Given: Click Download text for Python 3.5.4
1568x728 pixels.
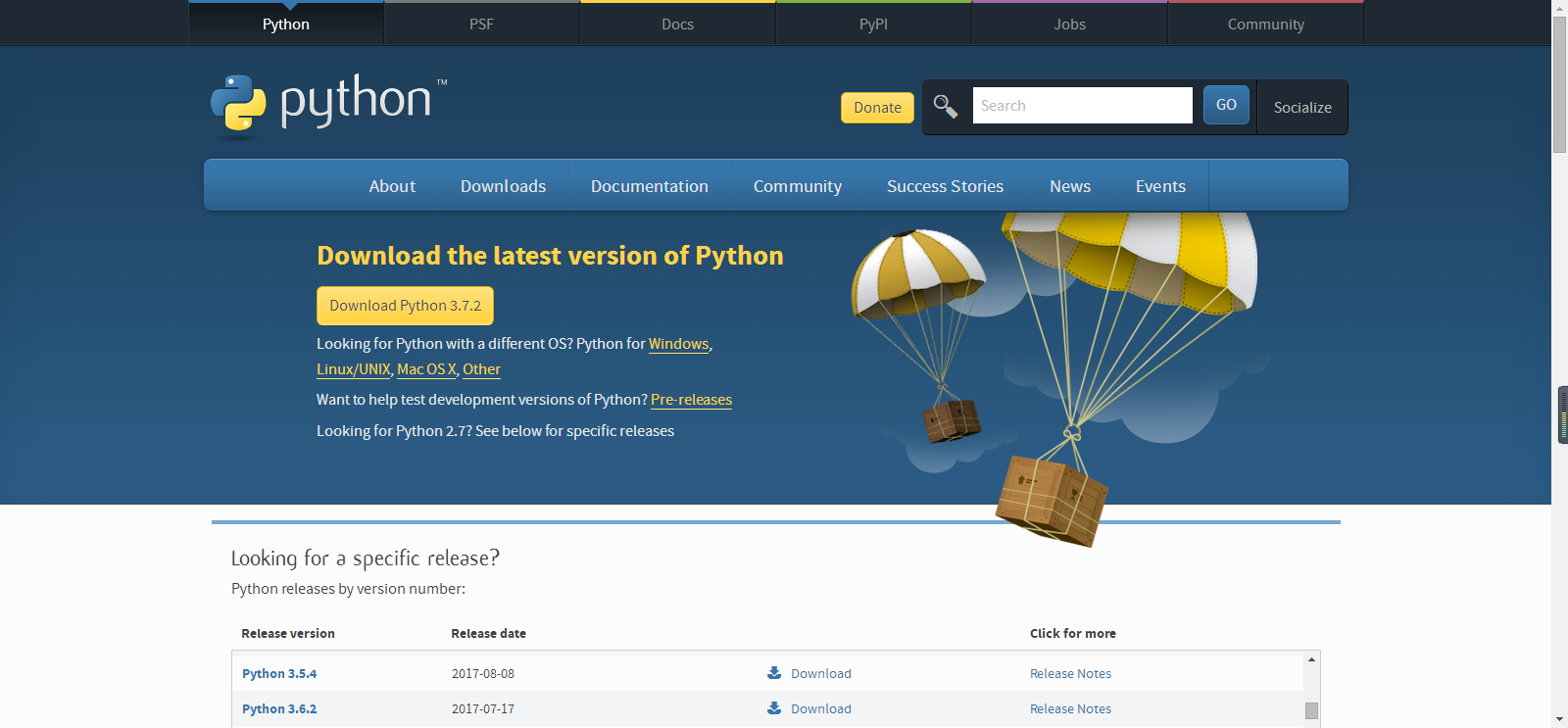Looking at the screenshot, I should pyautogui.click(x=821, y=673).
